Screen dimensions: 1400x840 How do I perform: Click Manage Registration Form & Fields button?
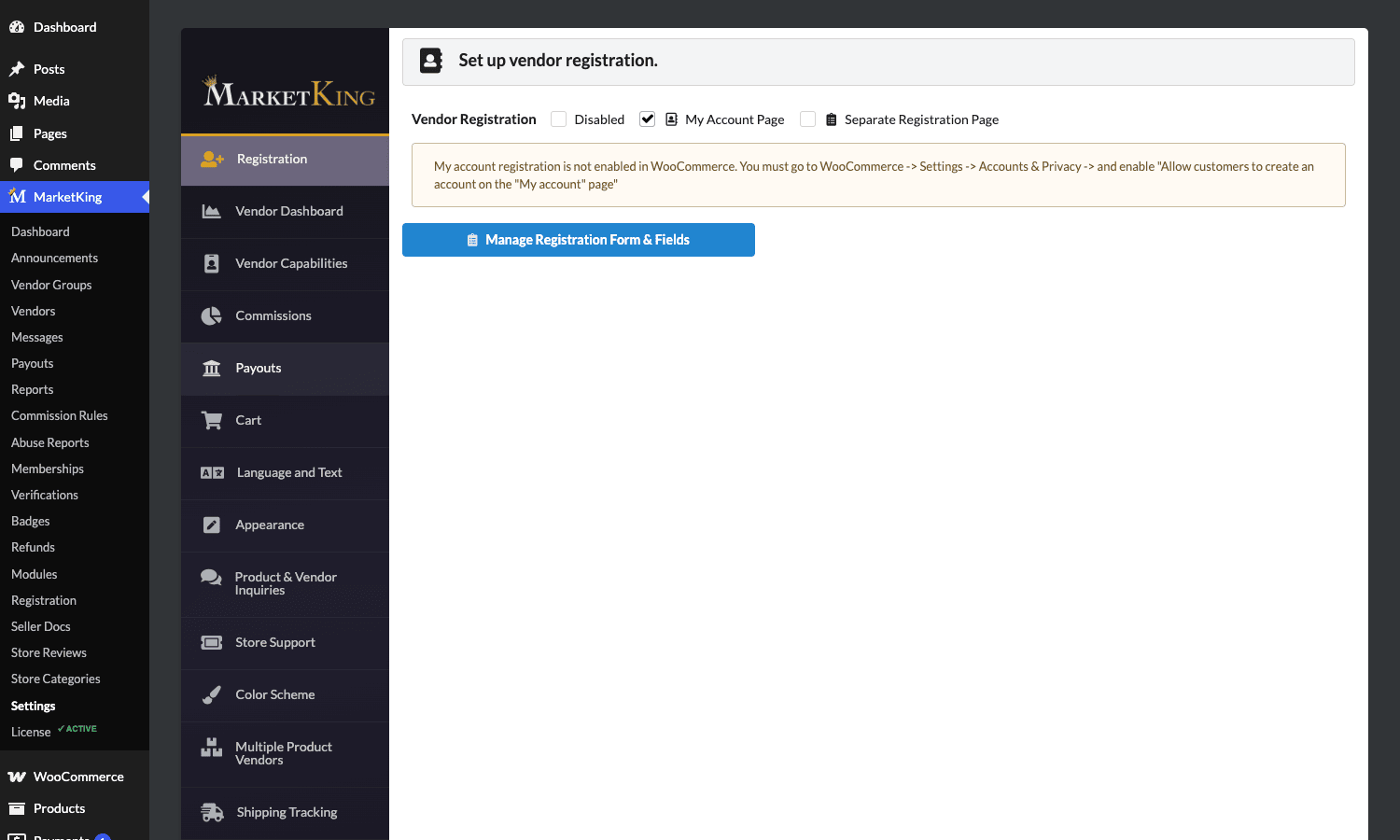579,240
